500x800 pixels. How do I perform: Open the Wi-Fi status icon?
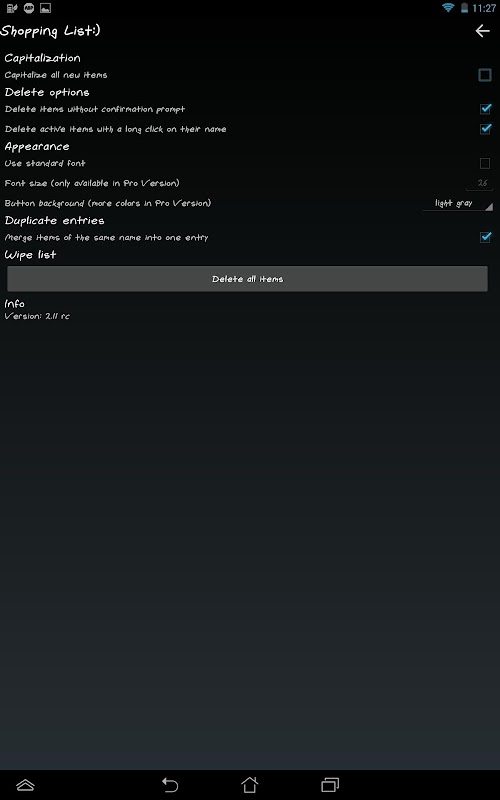point(448,8)
